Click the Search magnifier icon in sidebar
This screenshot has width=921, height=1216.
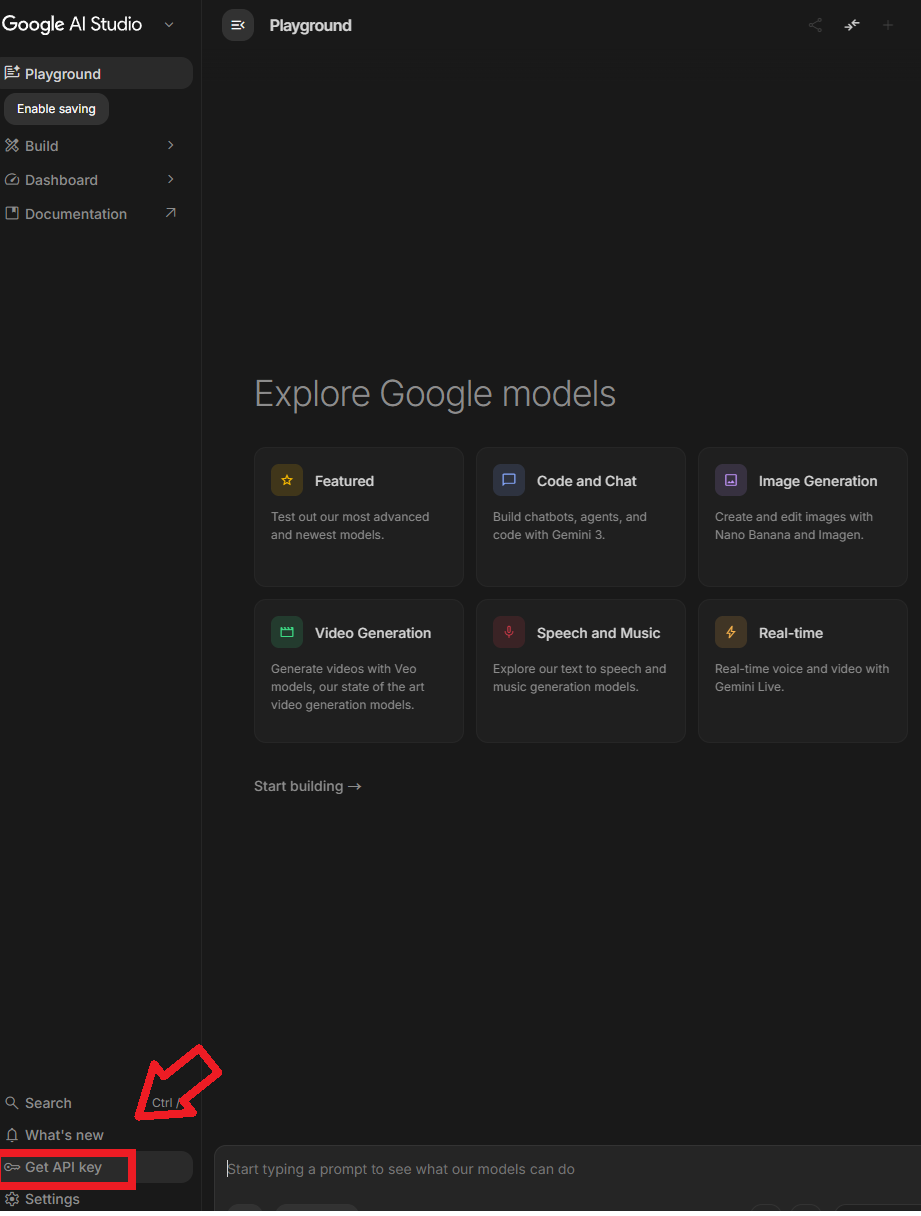(12, 1103)
